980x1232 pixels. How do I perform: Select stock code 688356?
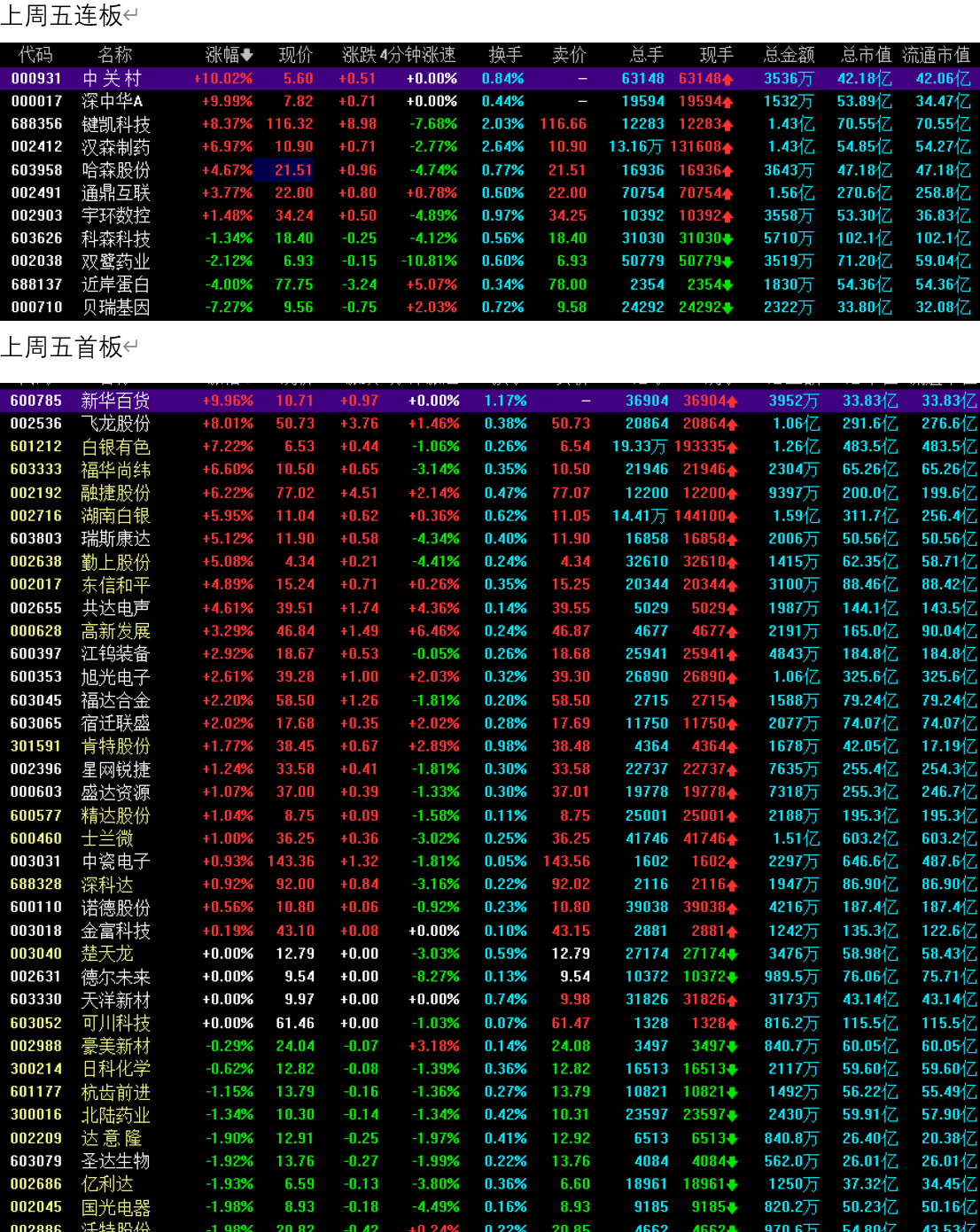click(36, 124)
